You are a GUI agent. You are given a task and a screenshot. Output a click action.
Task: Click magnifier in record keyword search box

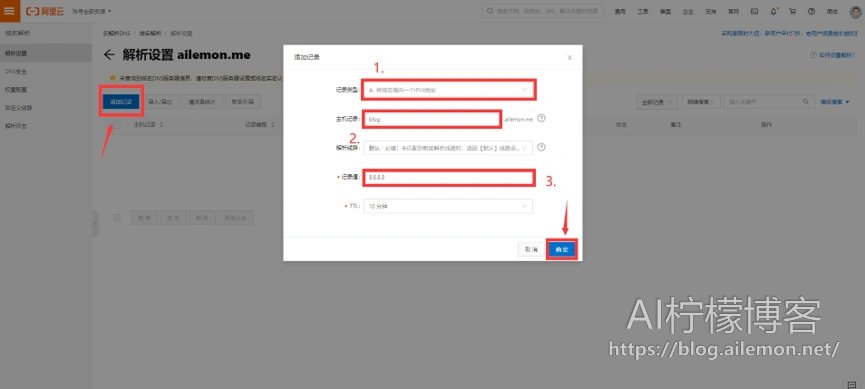coord(805,102)
